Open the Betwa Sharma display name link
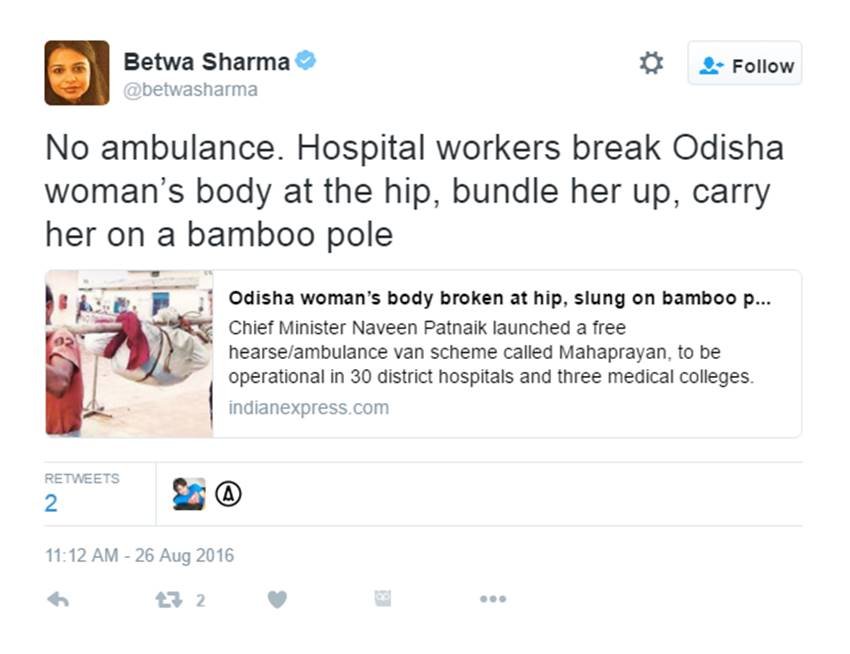 (x=206, y=61)
